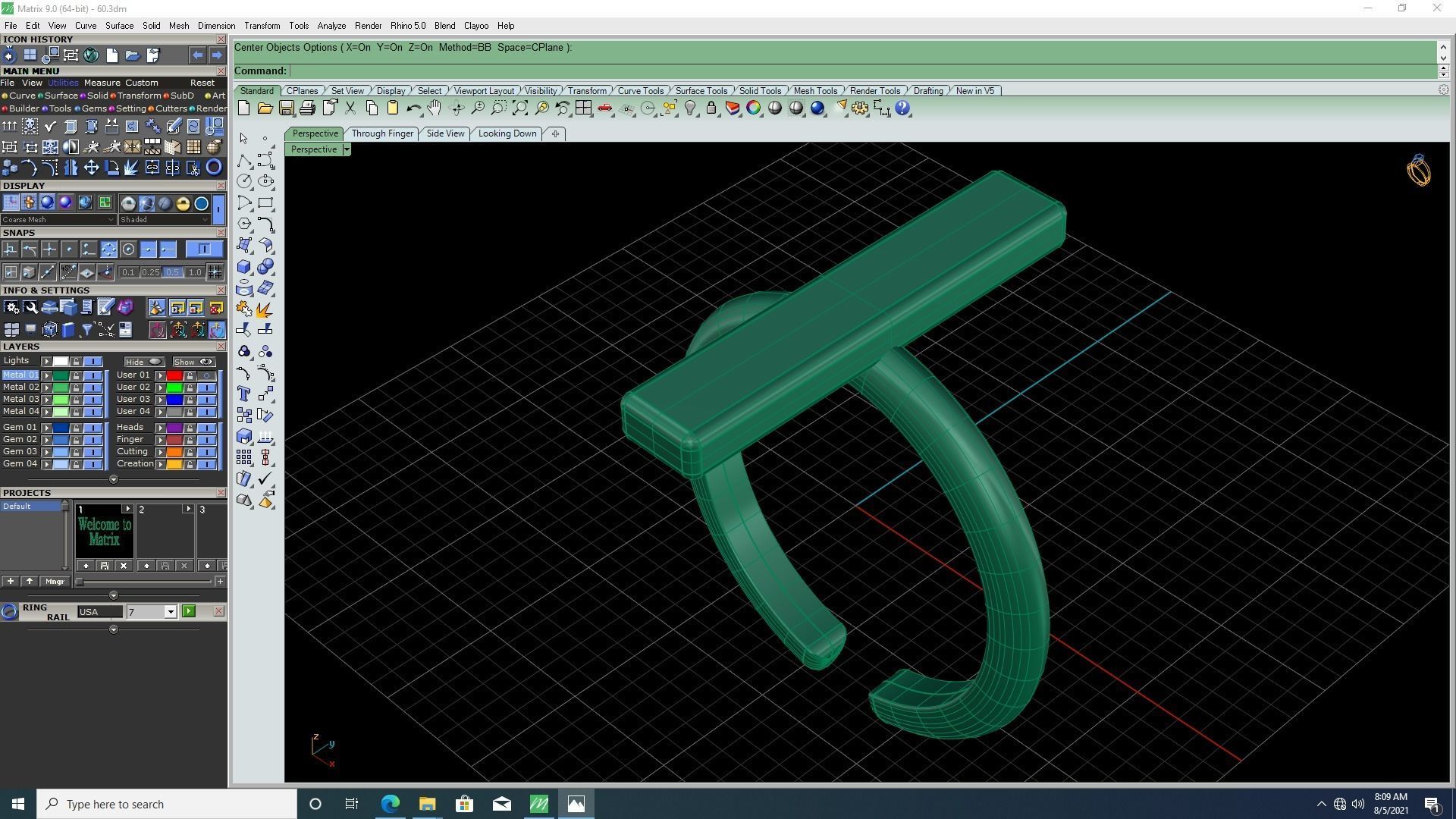Switch to the Looking Down viewport tab
Screen dimensions: 1456x819
[x=507, y=133]
